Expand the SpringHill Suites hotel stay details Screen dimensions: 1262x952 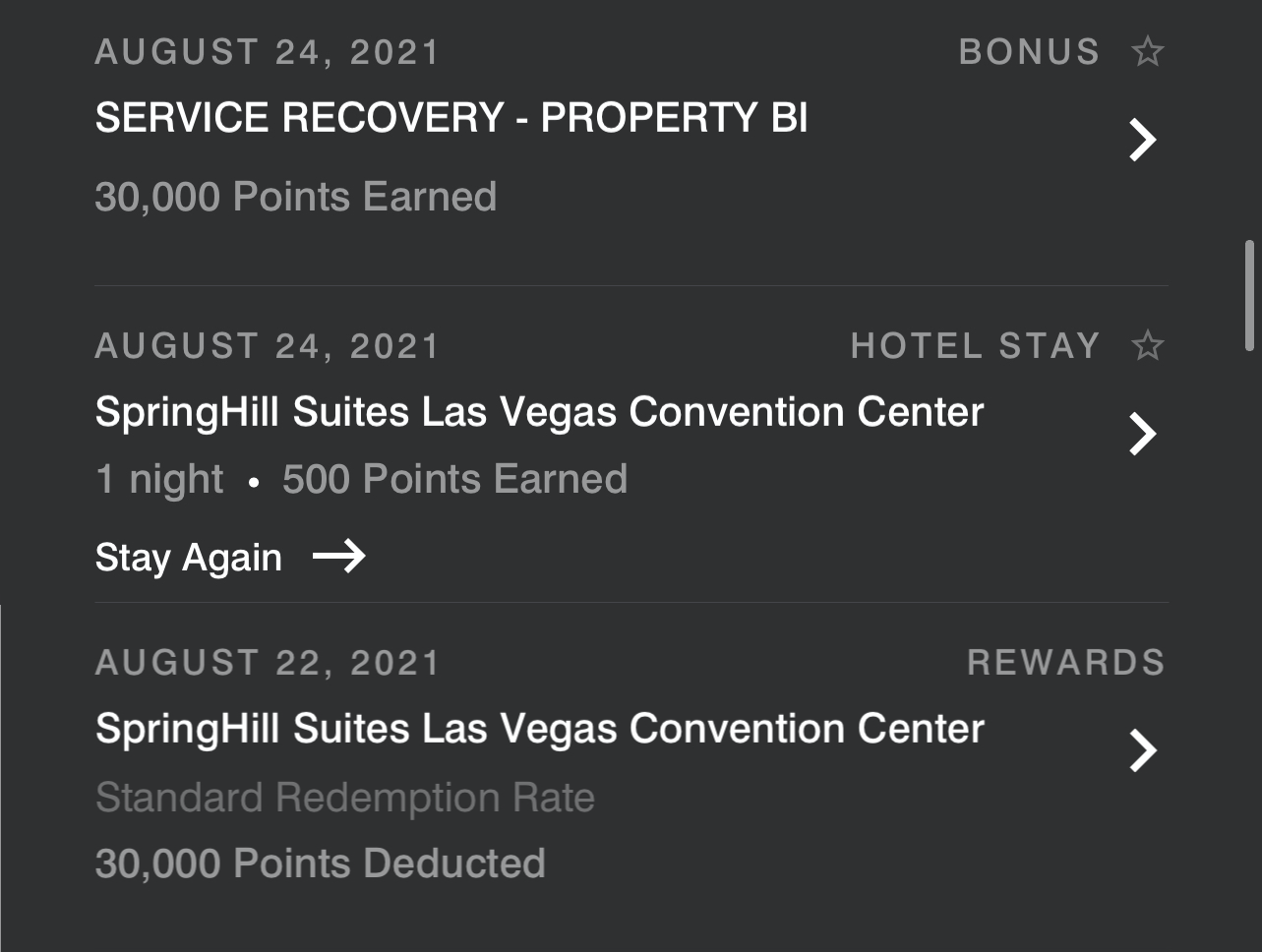(x=1142, y=433)
